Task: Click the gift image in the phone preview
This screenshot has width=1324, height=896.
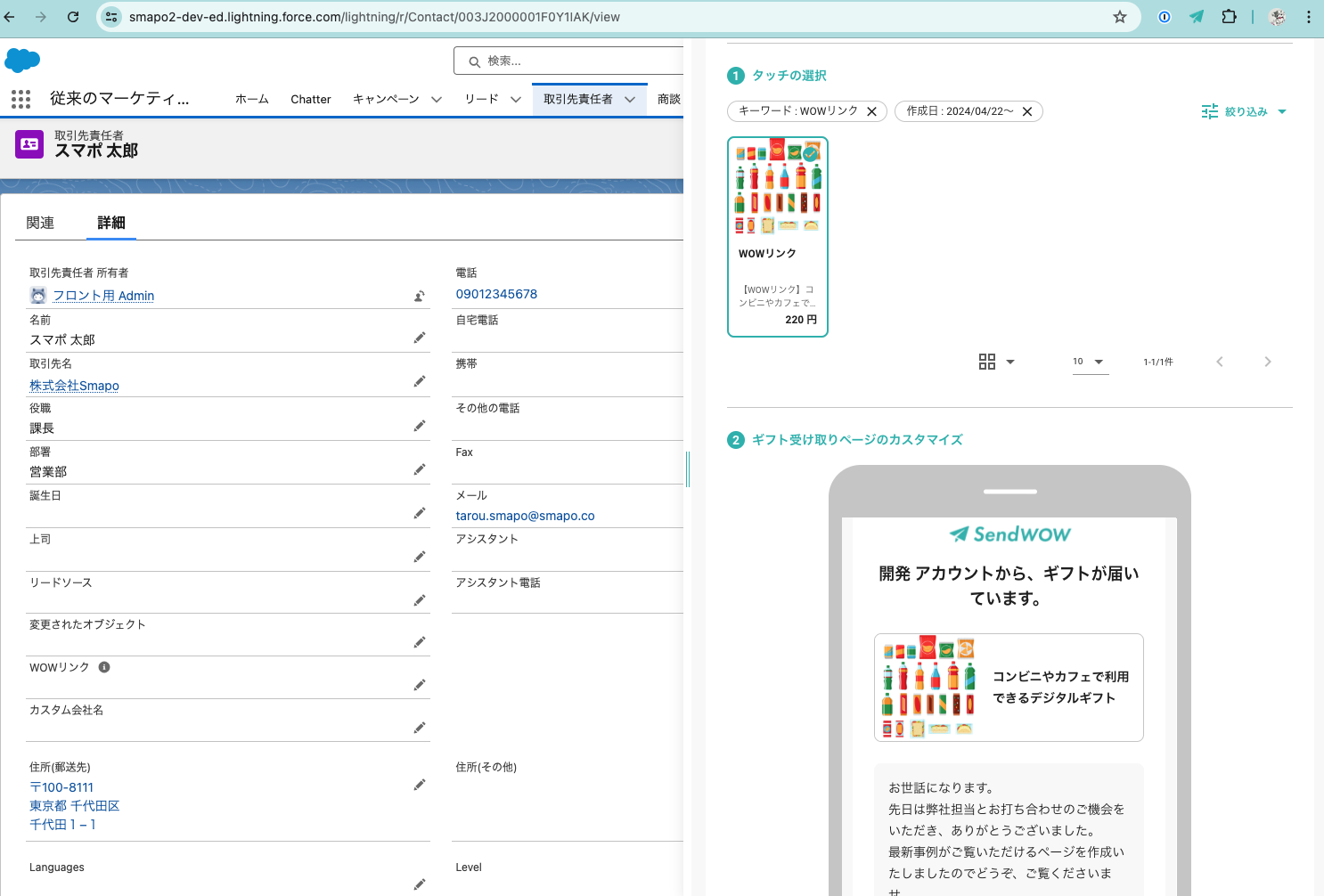Action: 928,687
